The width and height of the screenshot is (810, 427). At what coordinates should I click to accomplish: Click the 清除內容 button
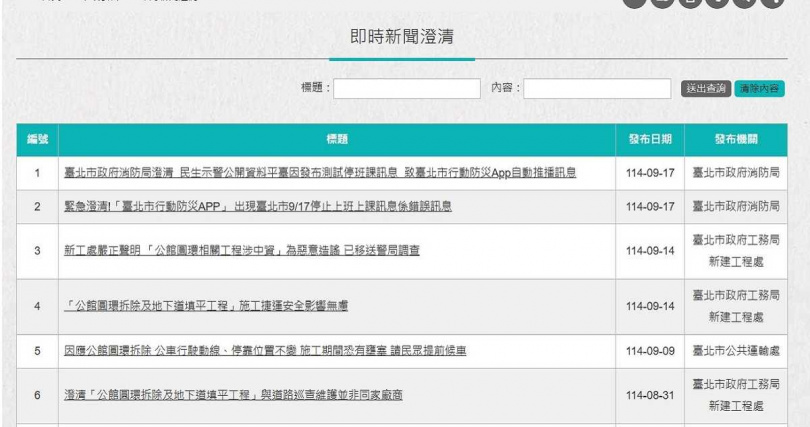point(759,88)
